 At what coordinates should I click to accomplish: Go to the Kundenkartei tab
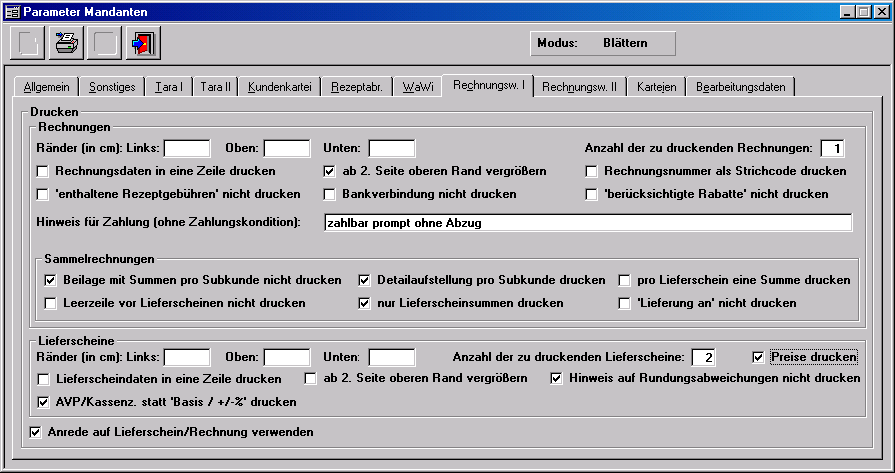pos(280,87)
